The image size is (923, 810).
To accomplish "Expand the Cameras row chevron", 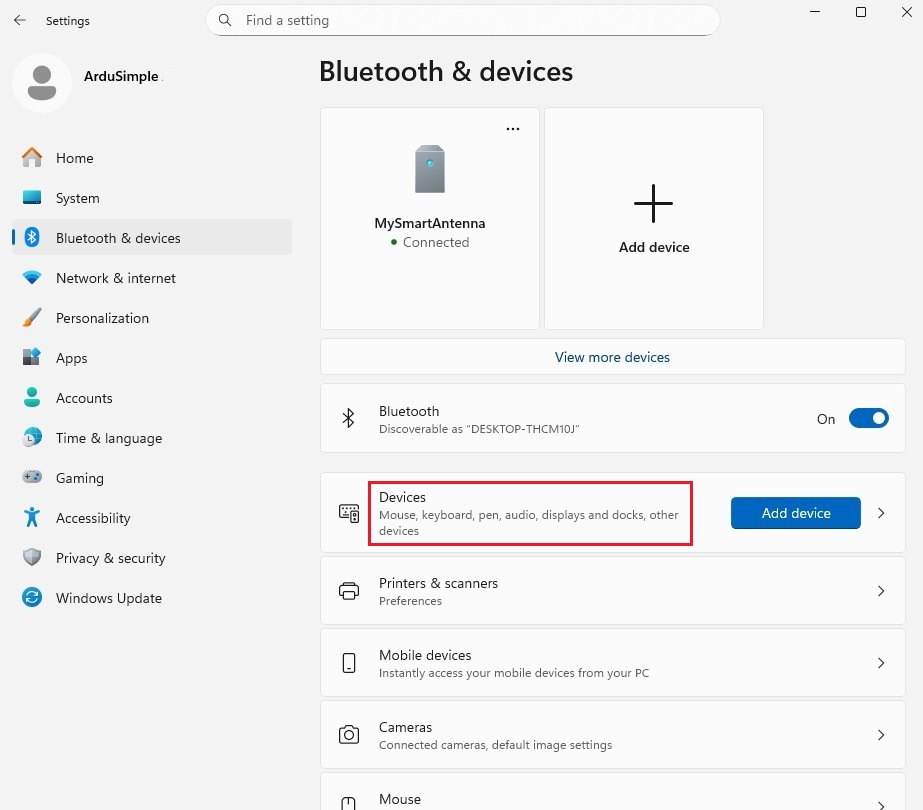I will click(x=881, y=735).
